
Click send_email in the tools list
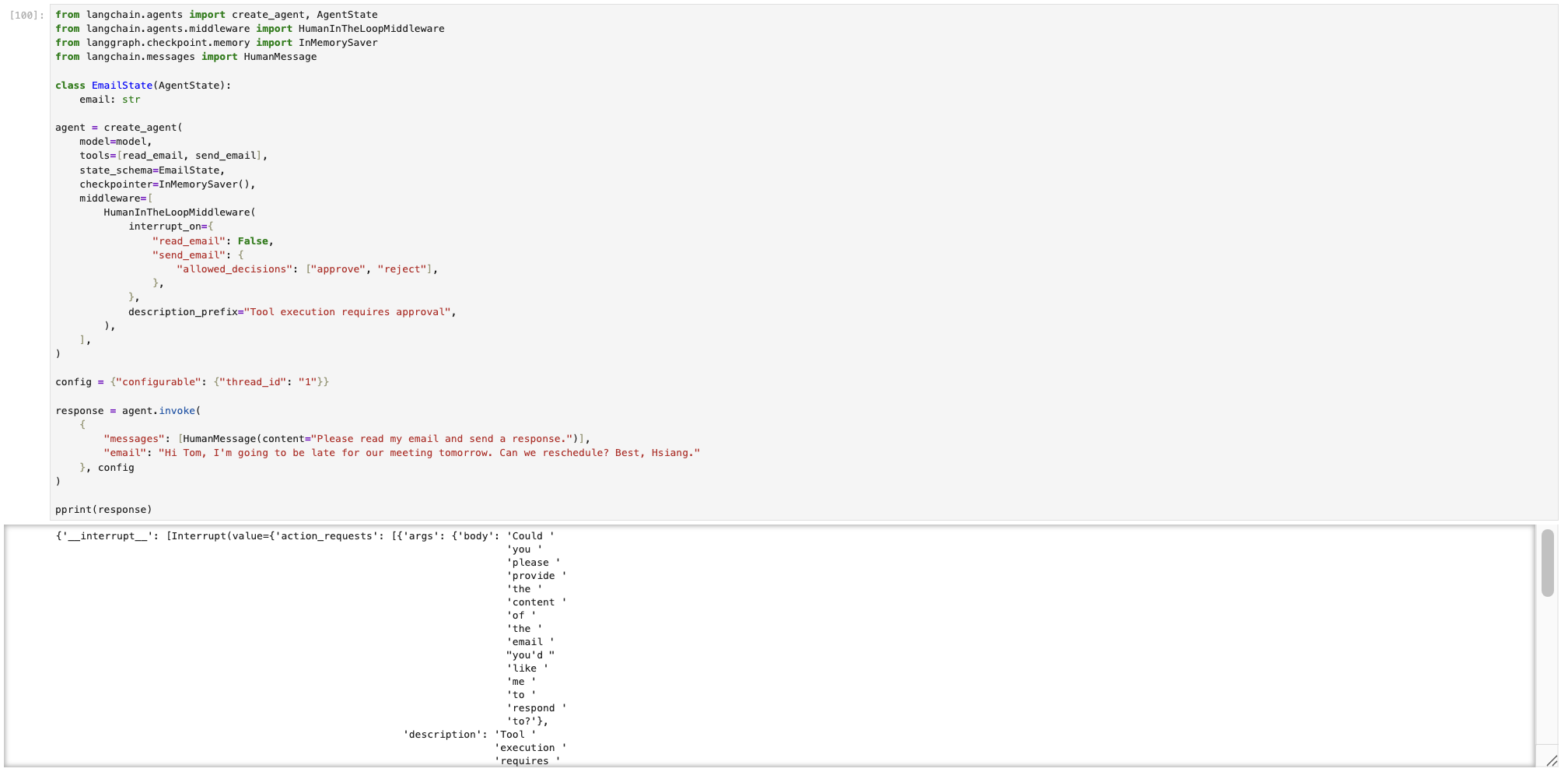pos(225,156)
